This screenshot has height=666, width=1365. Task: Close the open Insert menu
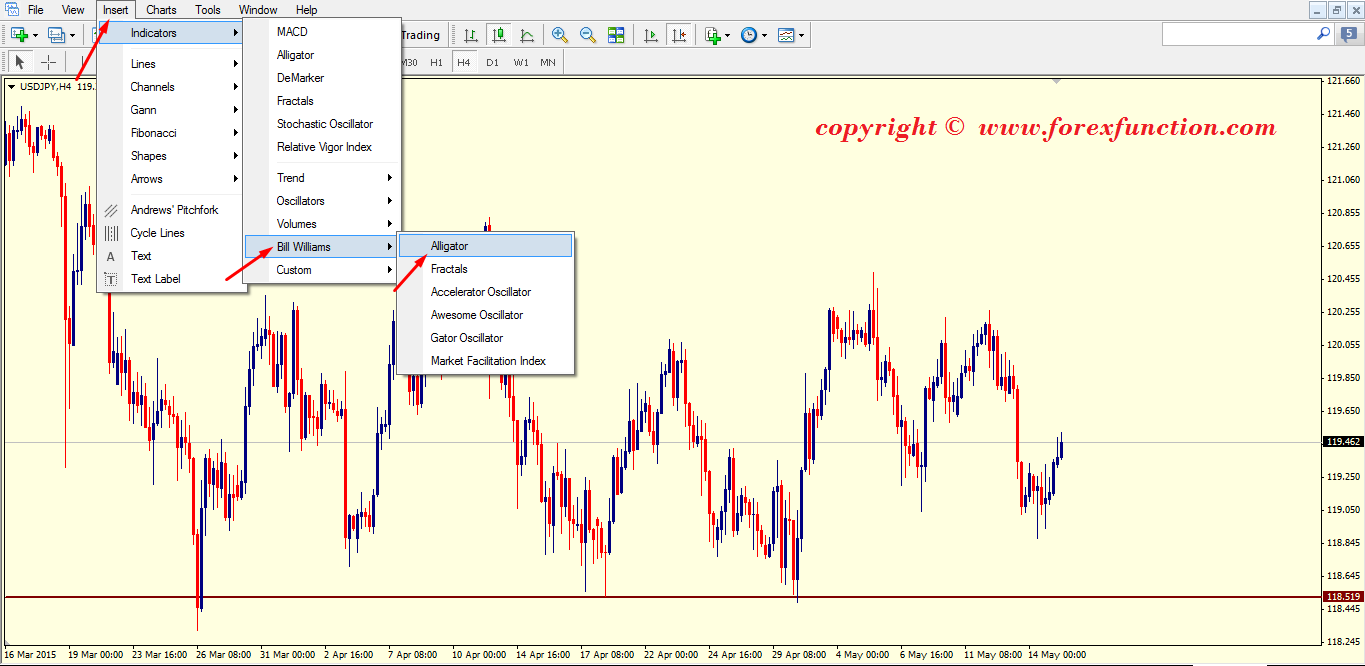click(115, 10)
